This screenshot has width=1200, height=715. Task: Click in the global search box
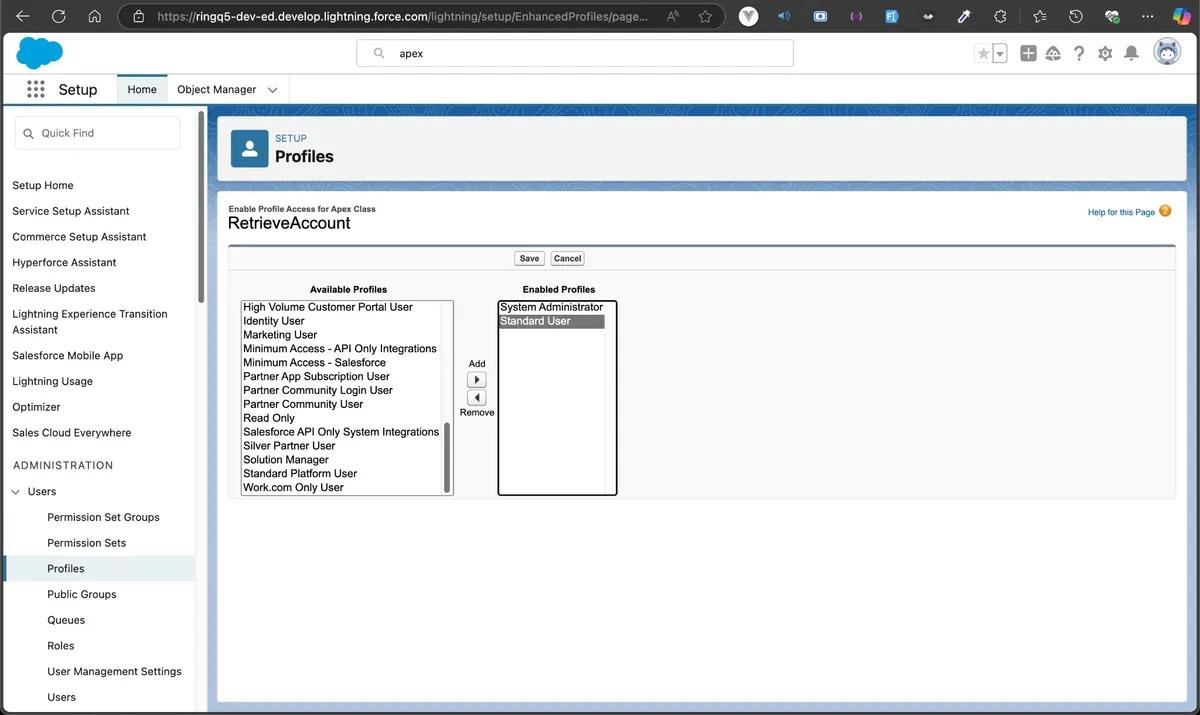point(575,53)
